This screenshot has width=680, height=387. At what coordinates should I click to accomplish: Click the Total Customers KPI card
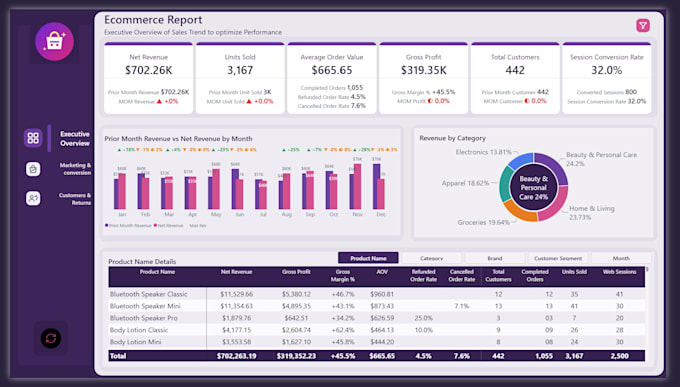point(515,79)
